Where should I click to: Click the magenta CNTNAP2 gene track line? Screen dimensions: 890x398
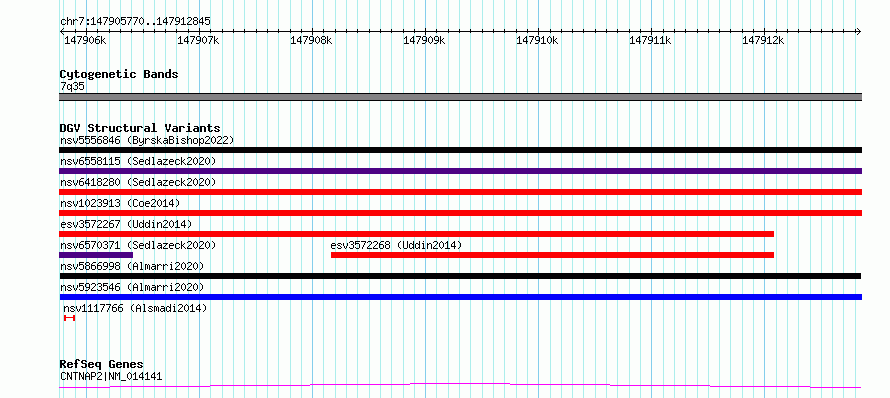coord(460,386)
